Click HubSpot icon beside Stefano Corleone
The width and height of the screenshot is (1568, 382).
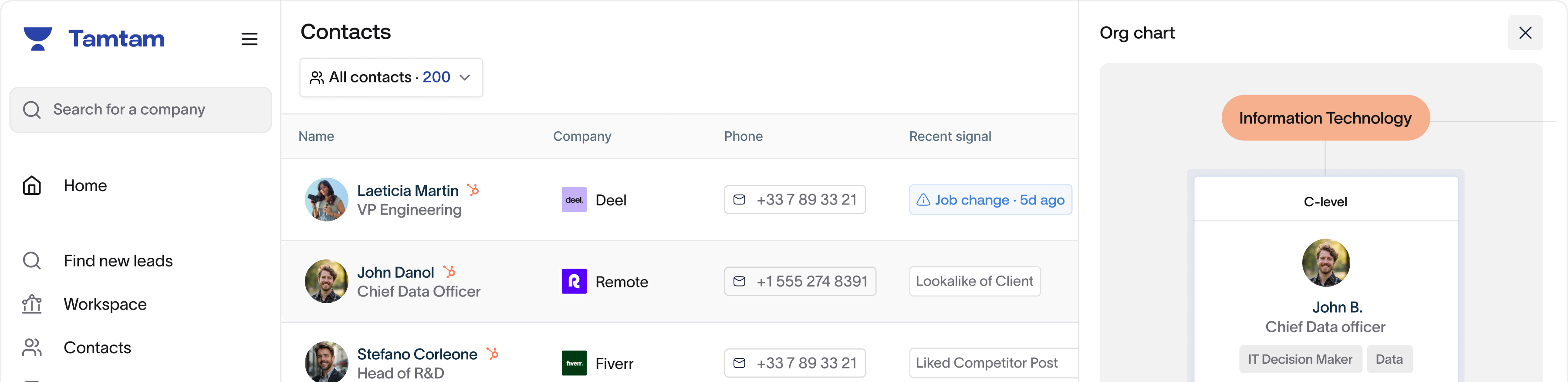[x=493, y=353]
